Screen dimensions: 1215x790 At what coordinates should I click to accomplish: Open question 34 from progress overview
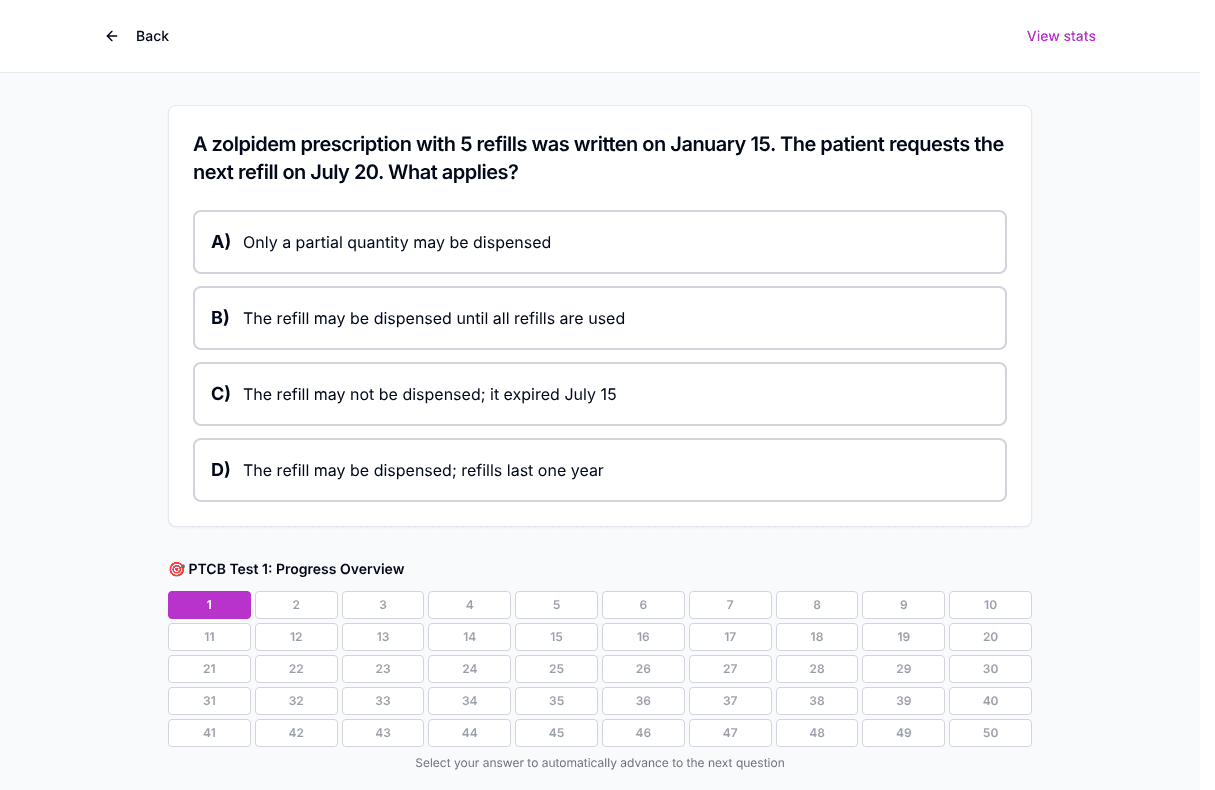click(470, 701)
